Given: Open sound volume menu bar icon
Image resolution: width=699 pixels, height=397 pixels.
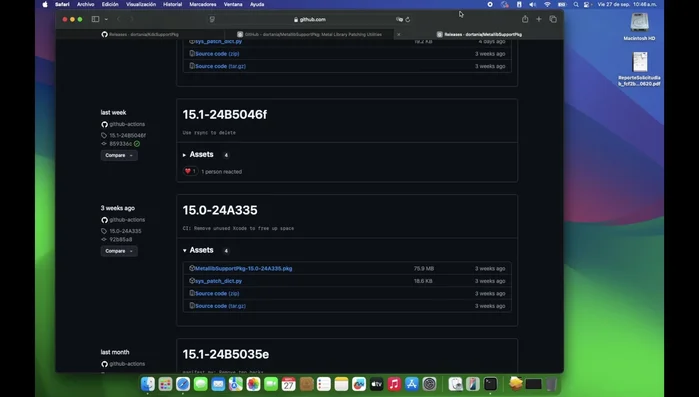Looking at the screenshot, I should 533,4.
